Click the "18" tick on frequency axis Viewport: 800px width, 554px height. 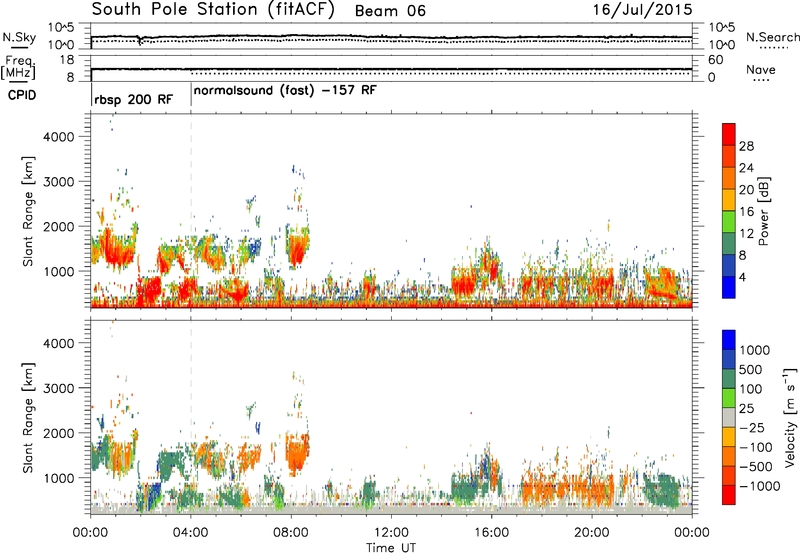[67, 60]
